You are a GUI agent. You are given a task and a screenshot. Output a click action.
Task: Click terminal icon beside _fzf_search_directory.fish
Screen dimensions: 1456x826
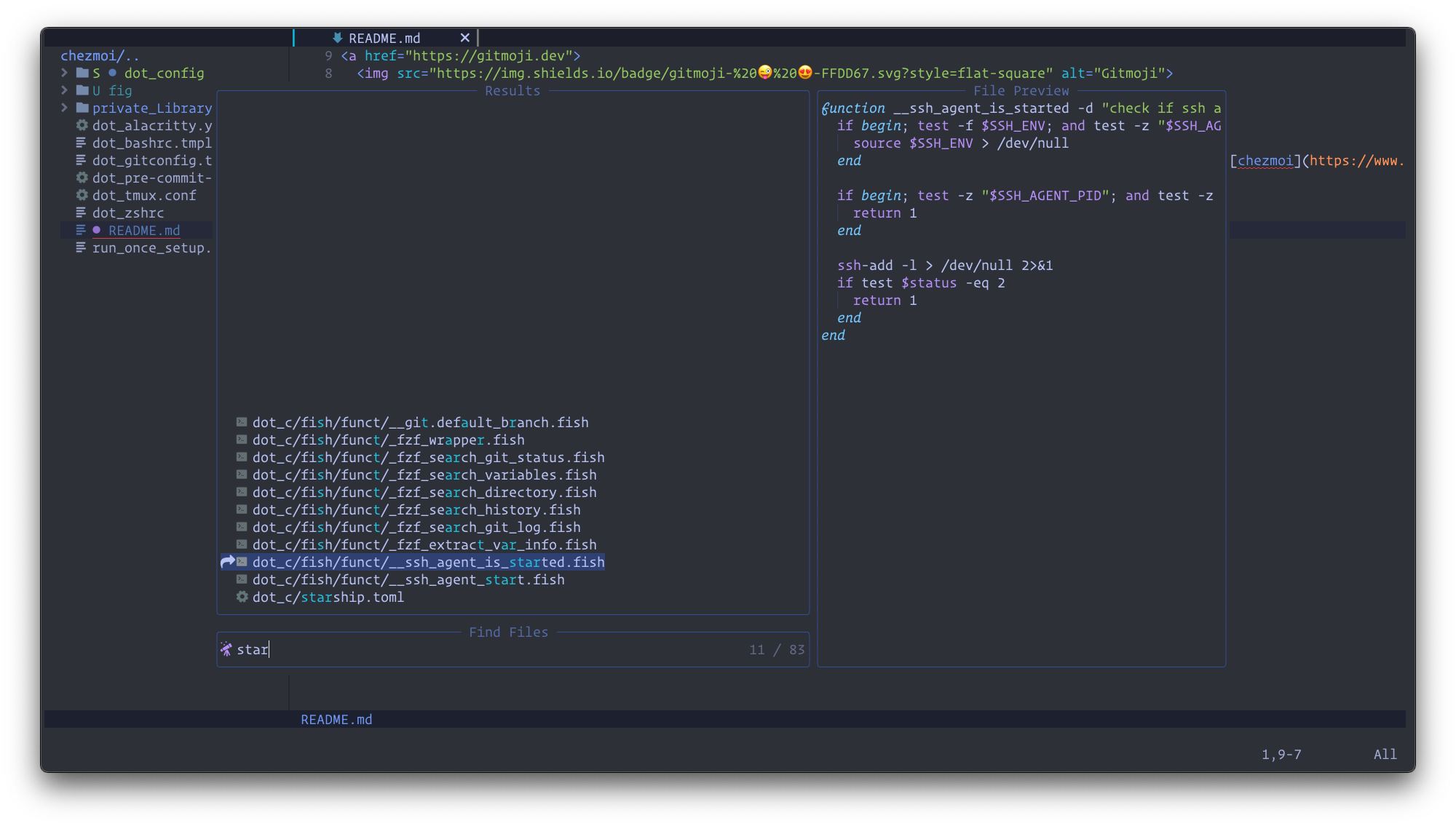click(242, 492)
